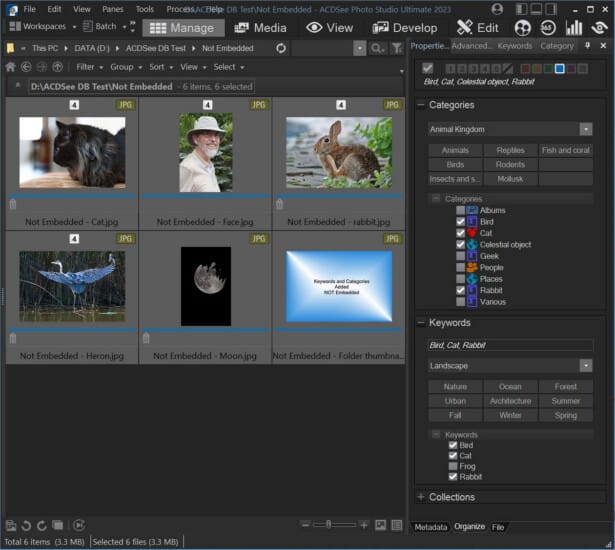Click the Home folder navigation icon
The image size is (615, 550).
[11, 67]
